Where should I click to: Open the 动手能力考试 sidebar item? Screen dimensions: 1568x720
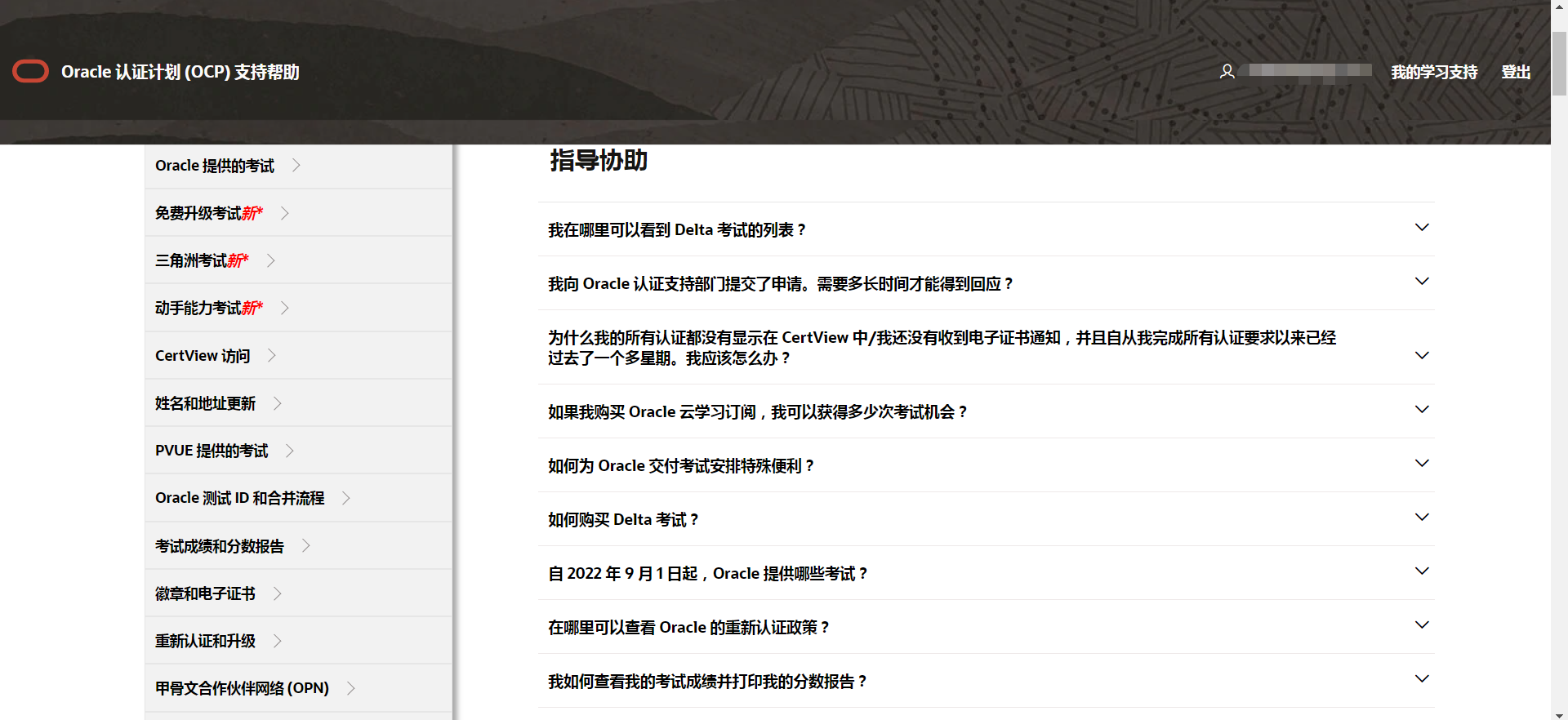(x=298, y=308)
